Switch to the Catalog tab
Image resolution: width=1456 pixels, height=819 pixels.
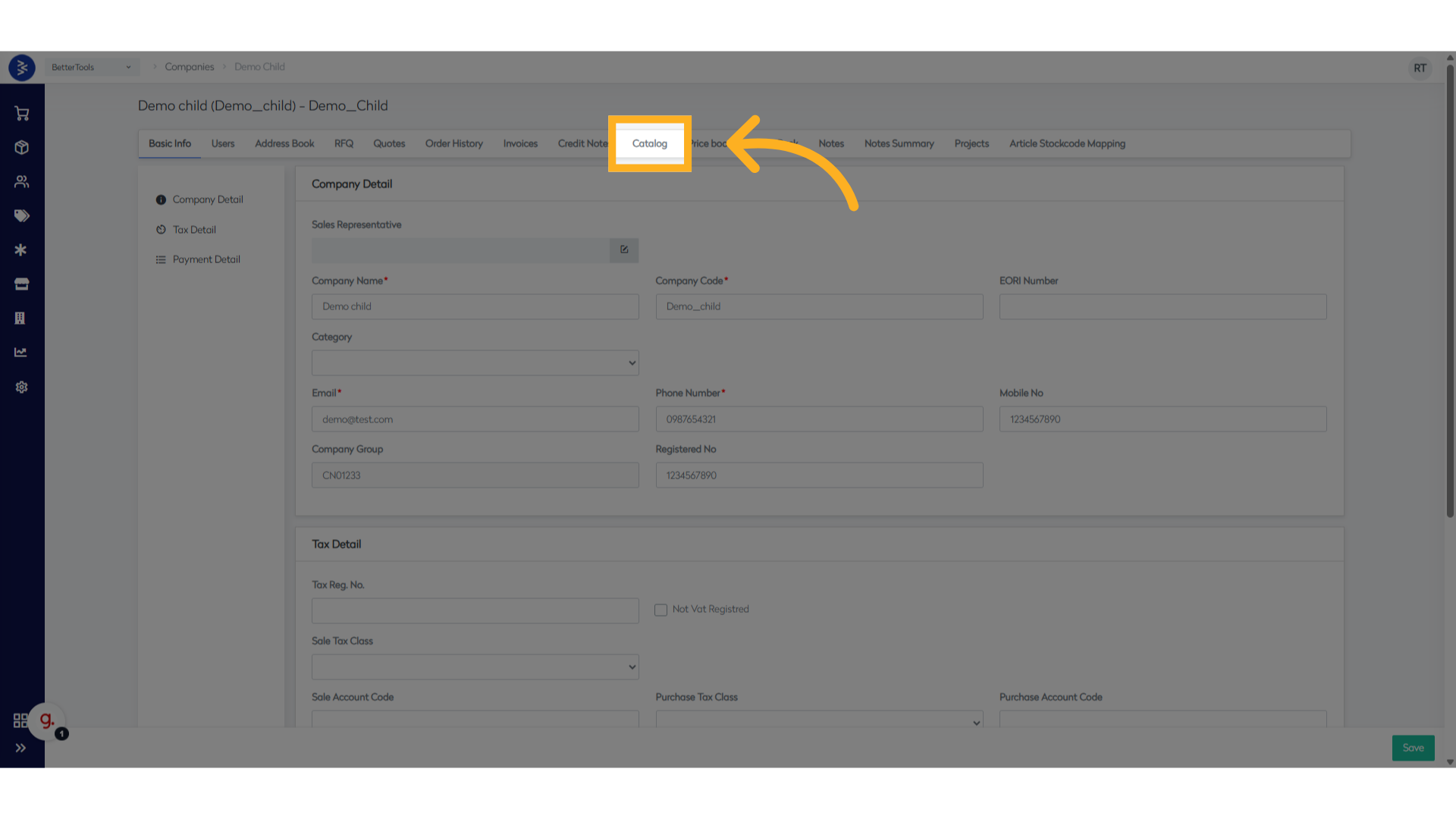click(649, 143)
